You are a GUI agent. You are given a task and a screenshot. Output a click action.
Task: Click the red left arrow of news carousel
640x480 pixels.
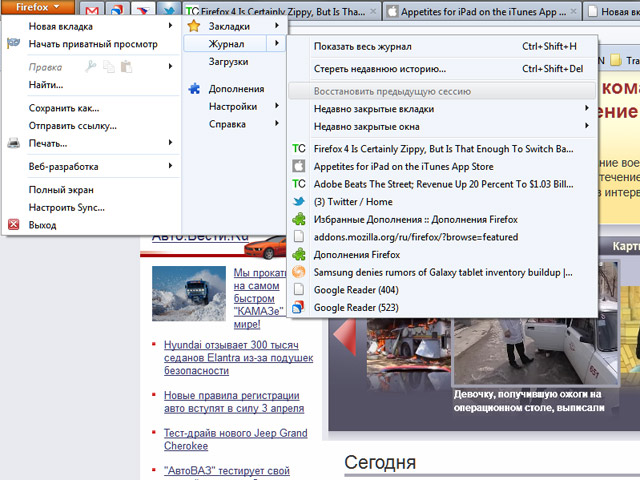[x=344, y=336]
